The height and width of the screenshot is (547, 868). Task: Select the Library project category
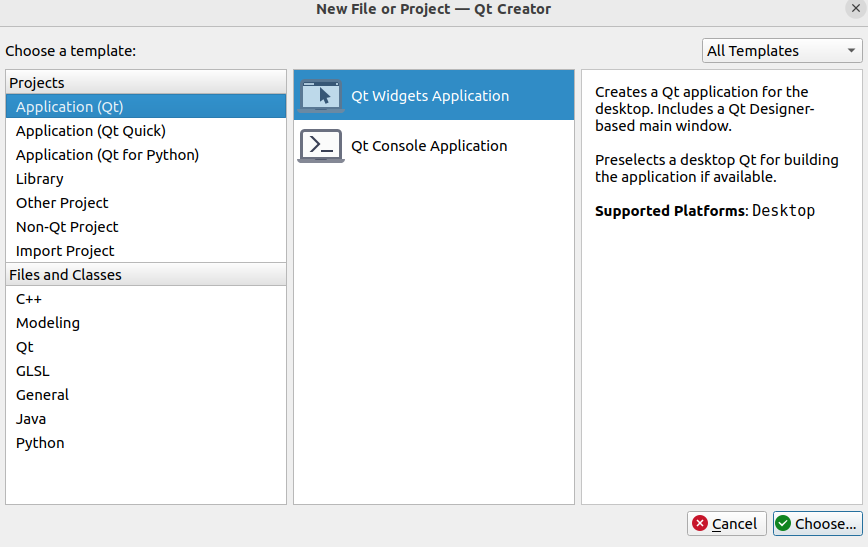pos(40,179)
